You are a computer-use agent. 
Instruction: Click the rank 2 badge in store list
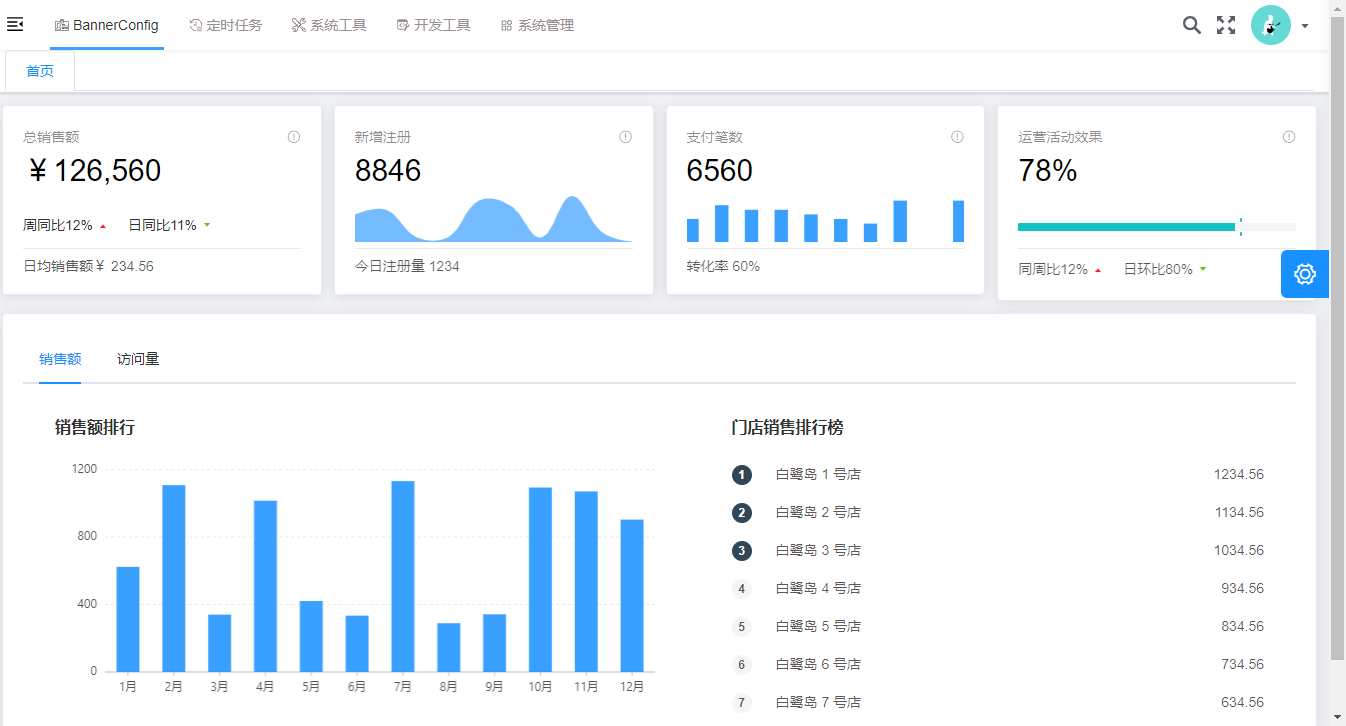tap(741, 513)
